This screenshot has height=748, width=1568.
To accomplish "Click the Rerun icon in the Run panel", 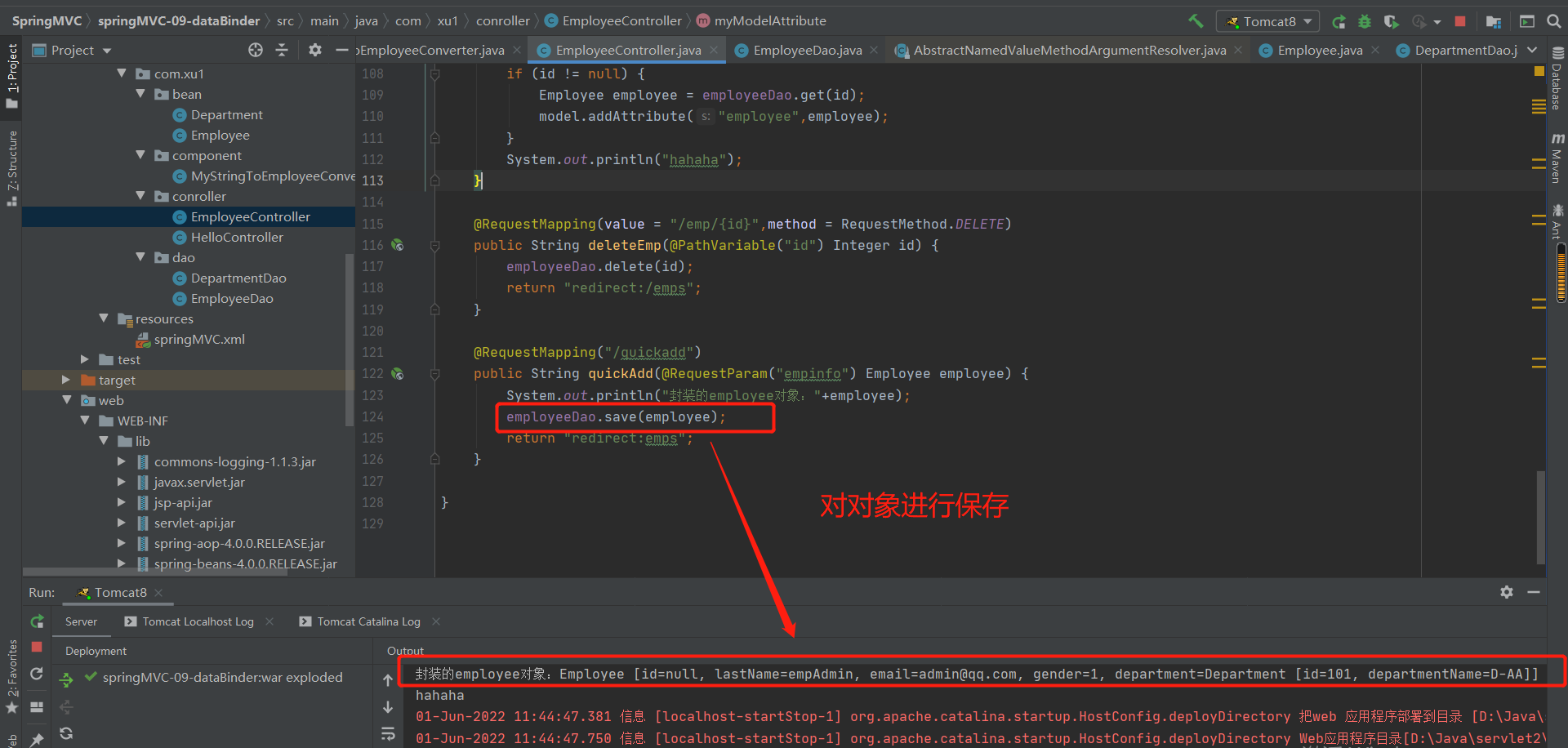I will click(37, 621).
